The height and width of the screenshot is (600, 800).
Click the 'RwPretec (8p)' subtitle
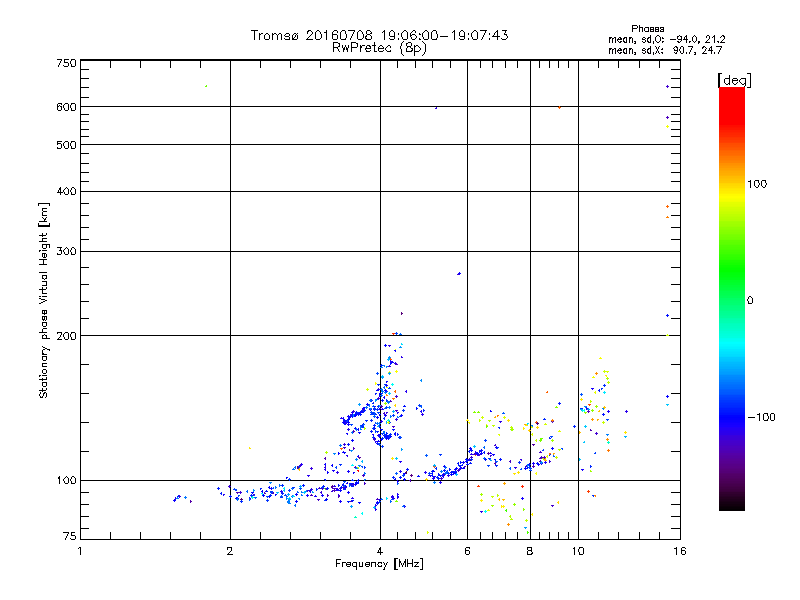pos(379,48)
